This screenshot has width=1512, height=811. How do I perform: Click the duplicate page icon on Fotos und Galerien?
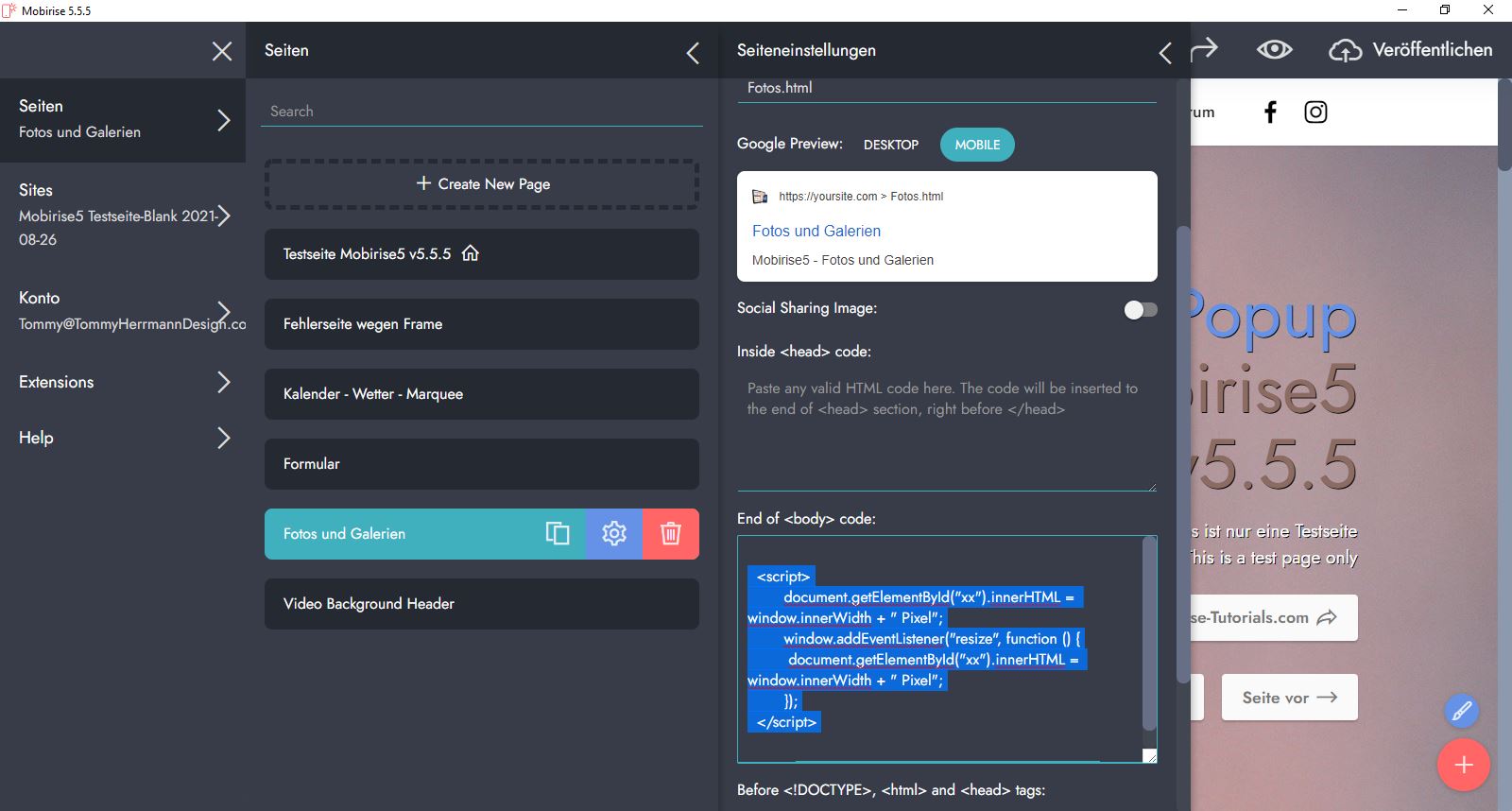pyautogui.click(x=558, y=534)
